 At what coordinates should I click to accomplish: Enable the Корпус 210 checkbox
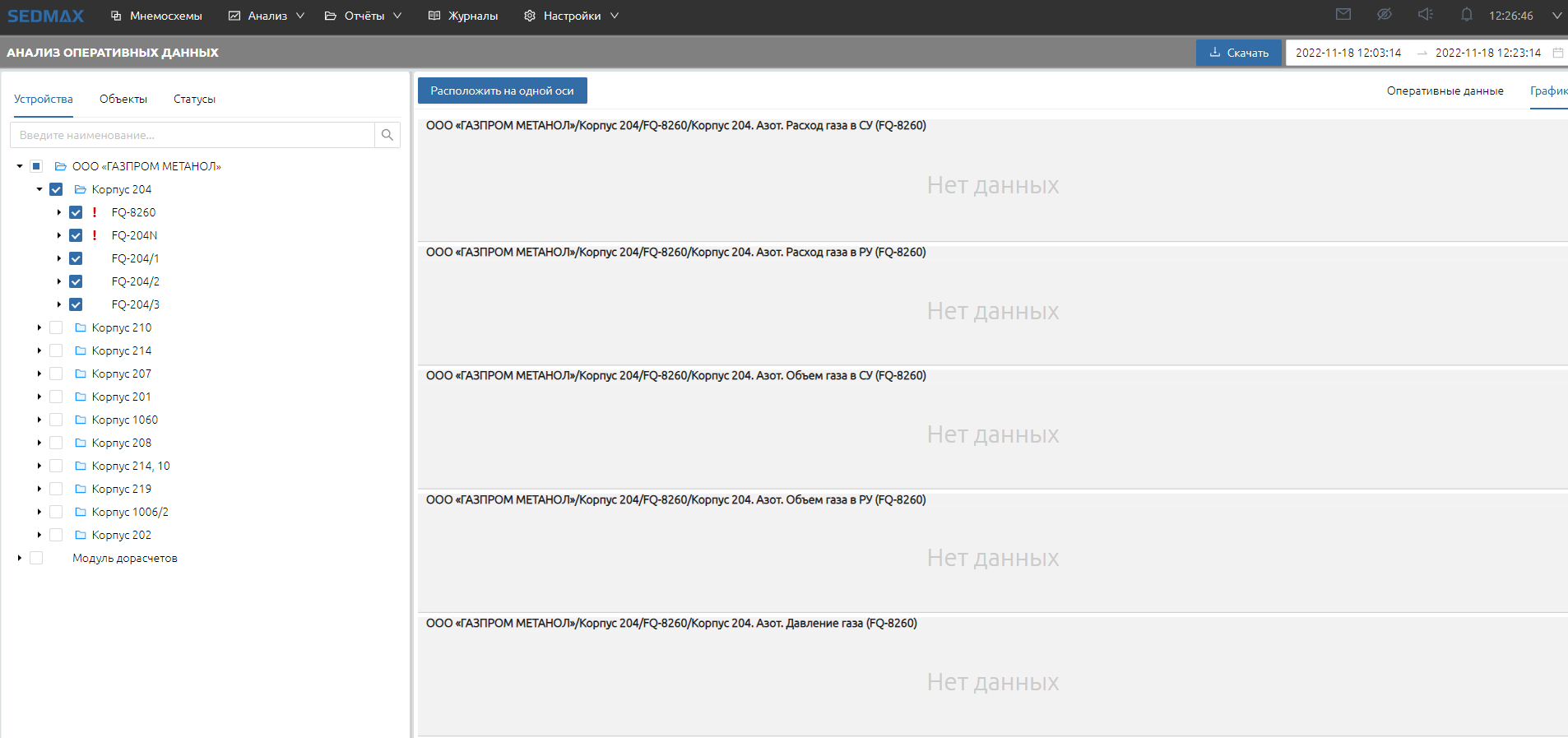point(56,327)
